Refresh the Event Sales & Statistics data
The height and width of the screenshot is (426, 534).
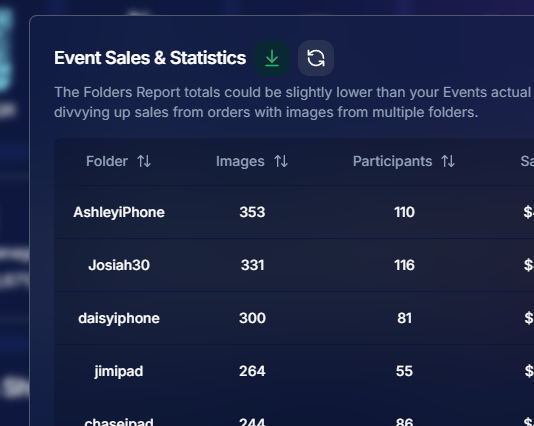pyautogui.click(x=316, y=58)
